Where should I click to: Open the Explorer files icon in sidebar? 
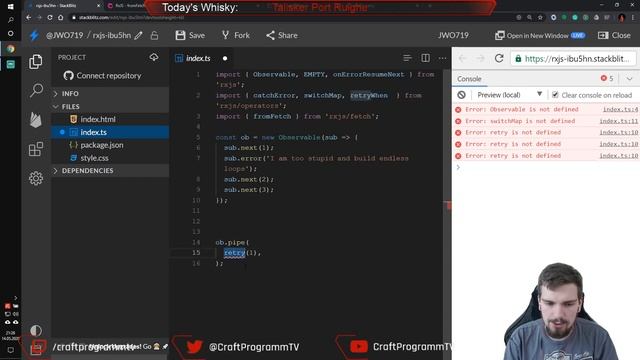coord(36,62)
